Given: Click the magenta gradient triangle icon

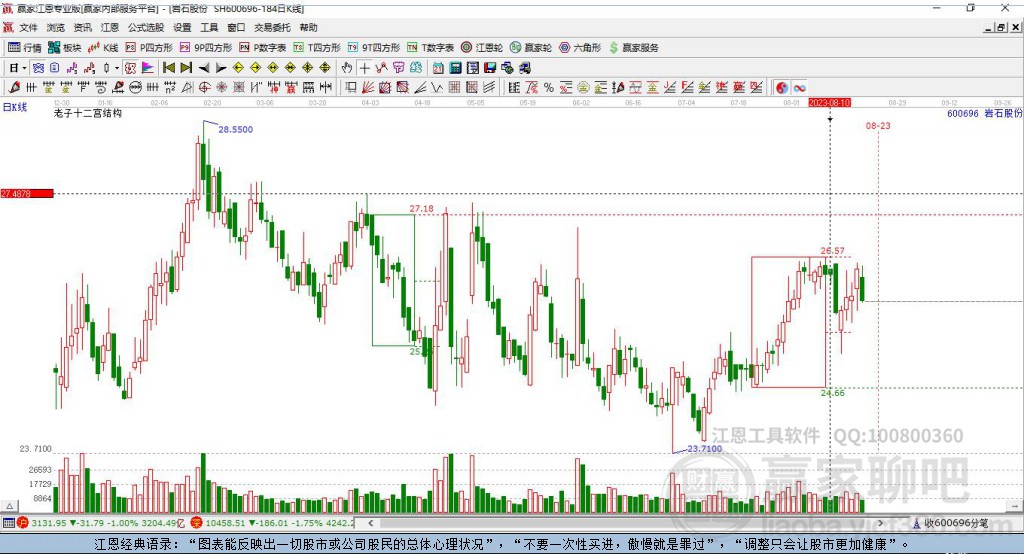Looking at the screenshot, I should pyautogui.click(x=148, y=68).
